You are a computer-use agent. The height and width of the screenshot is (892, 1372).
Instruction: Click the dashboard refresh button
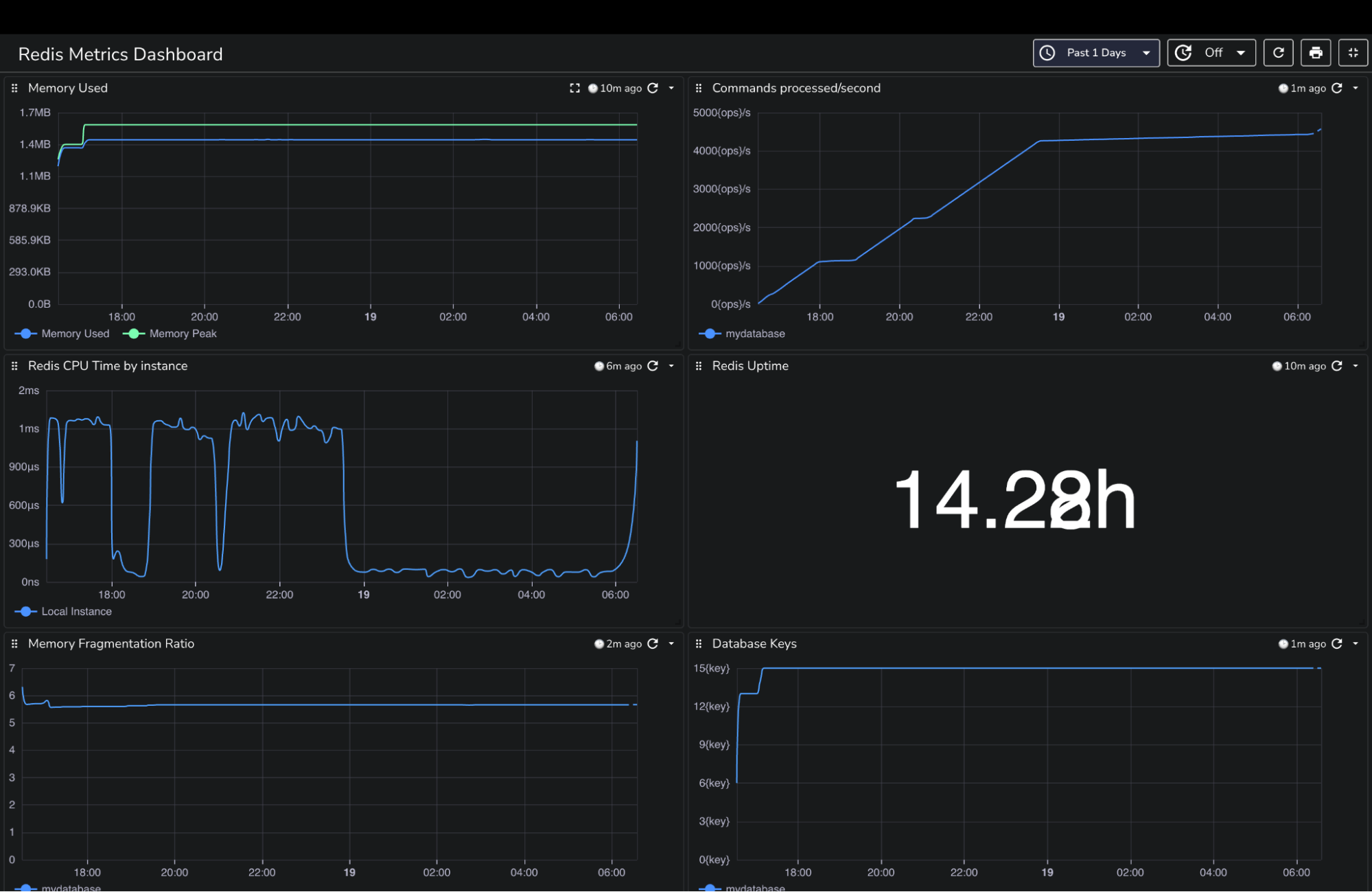(1279, 53)
